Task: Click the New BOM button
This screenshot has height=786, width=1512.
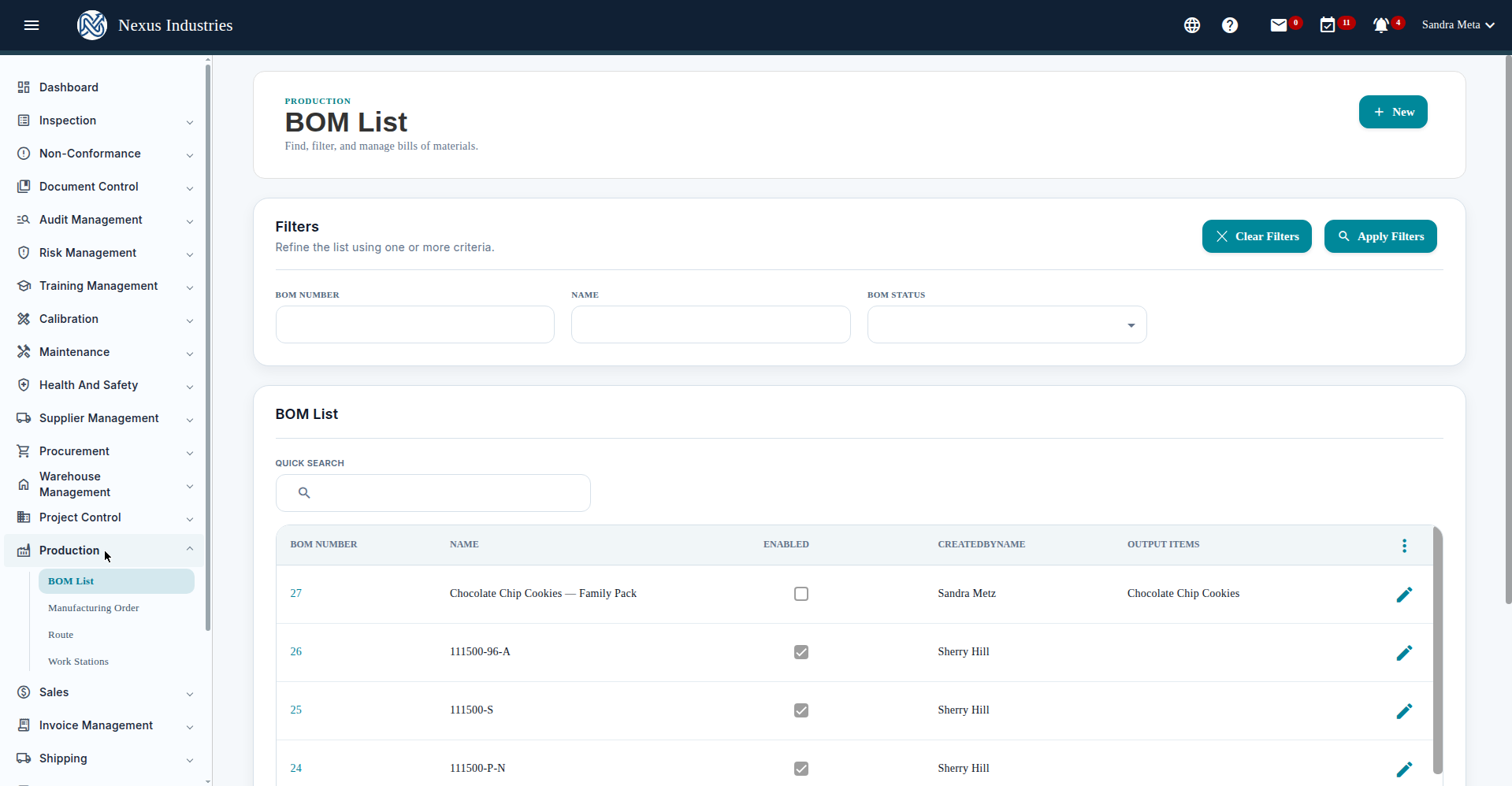Action: pos(1393,112)
